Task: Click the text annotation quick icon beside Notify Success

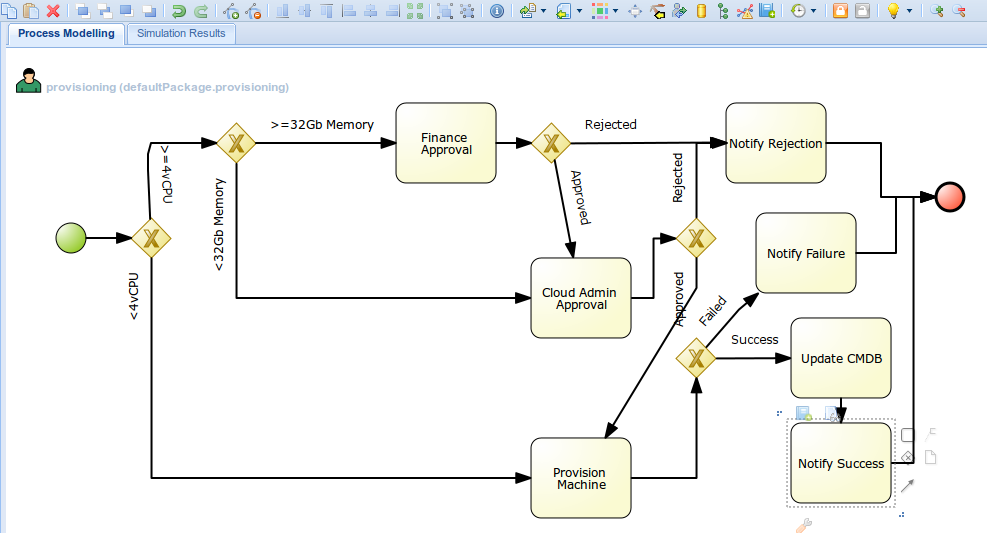Action: click(931, 434)
